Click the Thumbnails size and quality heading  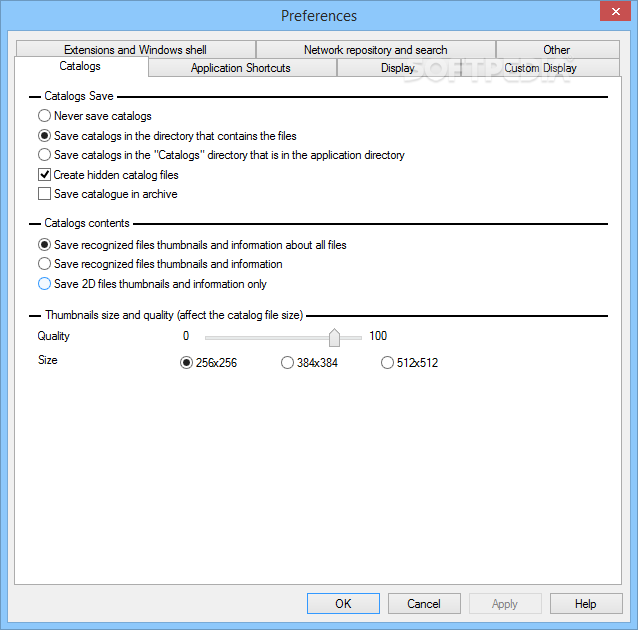(174, 315)
